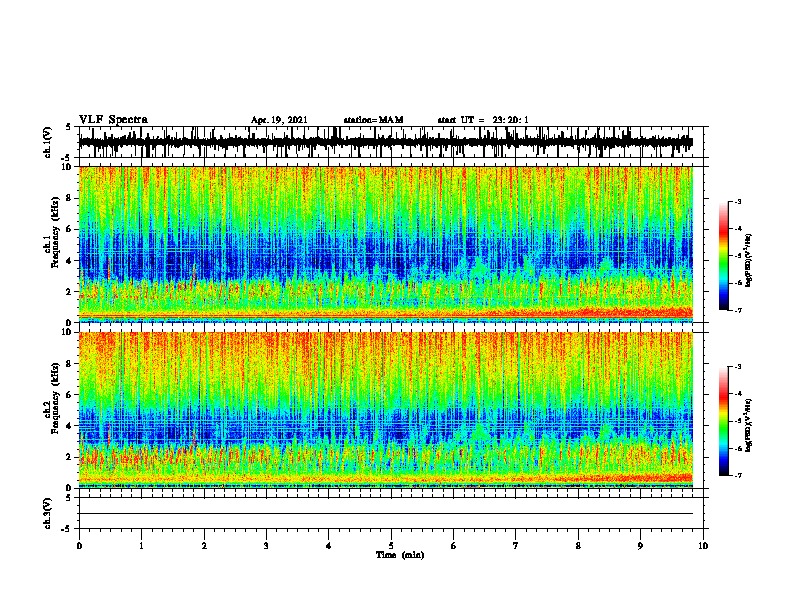Select the ch.2 colorbar log(PSD) units label

749,425
